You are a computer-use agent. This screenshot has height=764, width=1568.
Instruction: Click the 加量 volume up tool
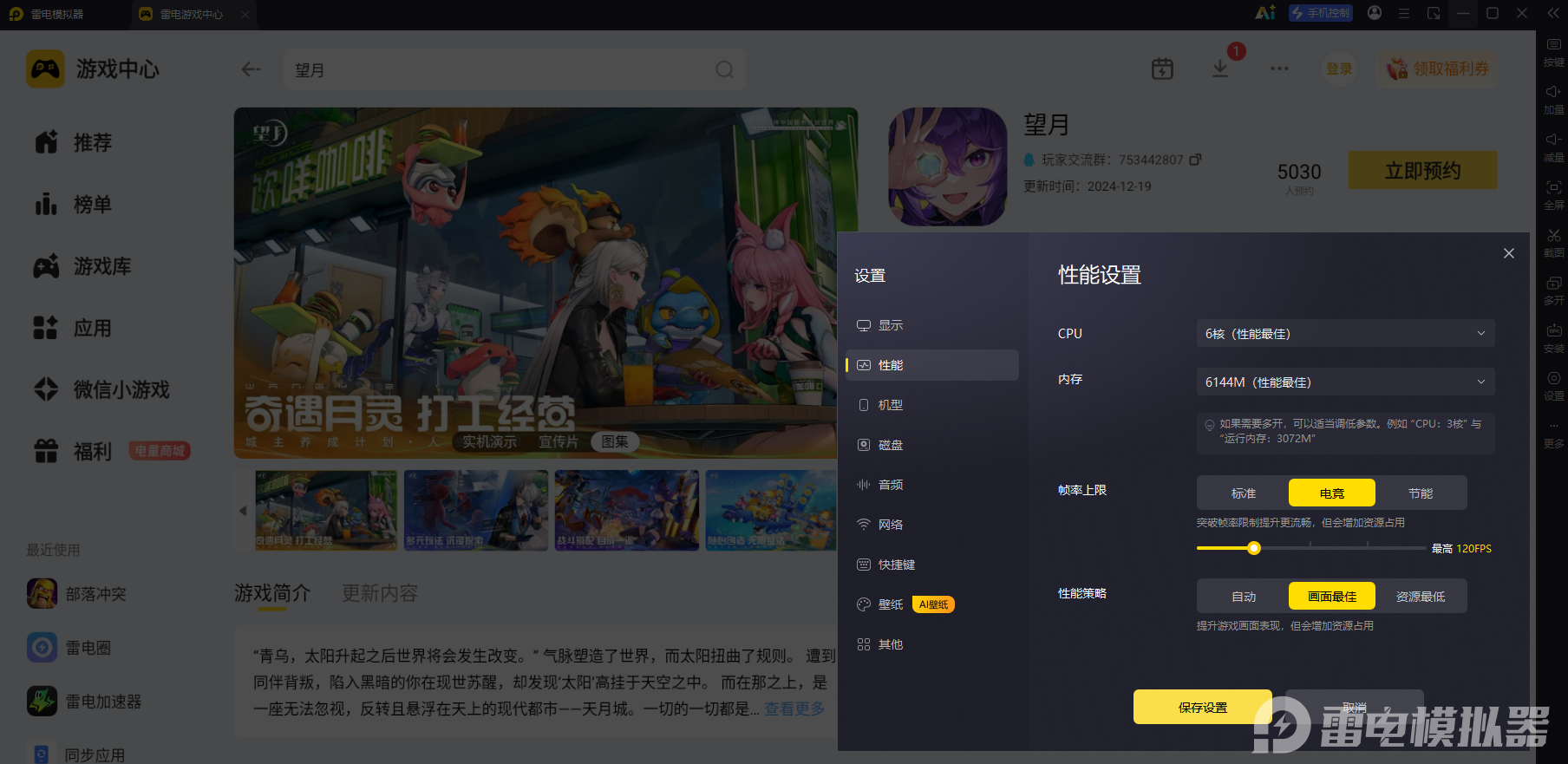click(1553, 100)
